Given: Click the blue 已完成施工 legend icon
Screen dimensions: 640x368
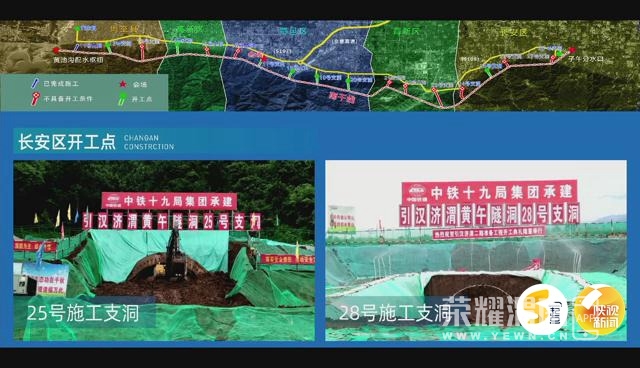Looking at the screenshot, I should click(35, 84).
